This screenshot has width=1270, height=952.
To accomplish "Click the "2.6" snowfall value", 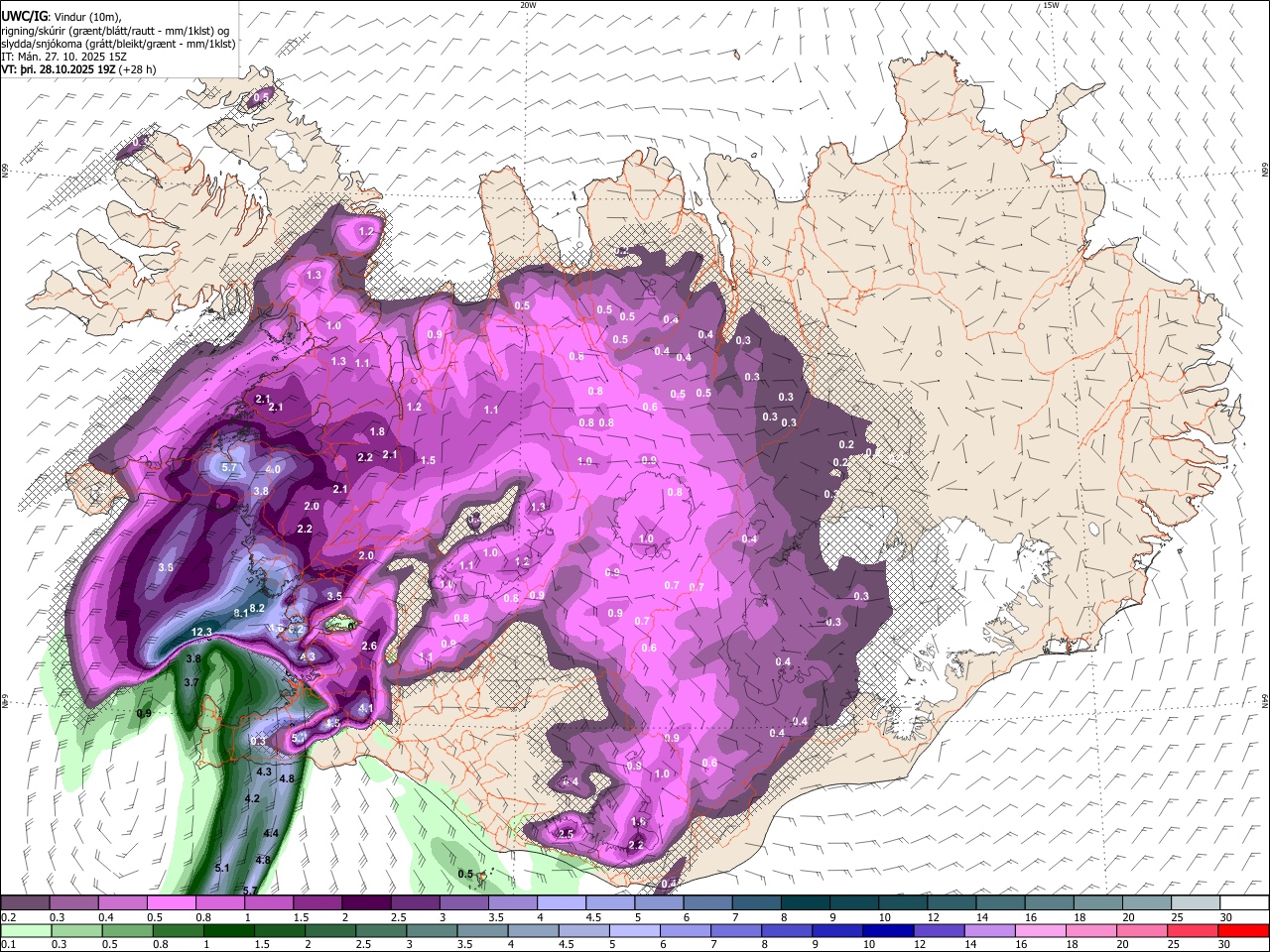I will pos(370,646).
